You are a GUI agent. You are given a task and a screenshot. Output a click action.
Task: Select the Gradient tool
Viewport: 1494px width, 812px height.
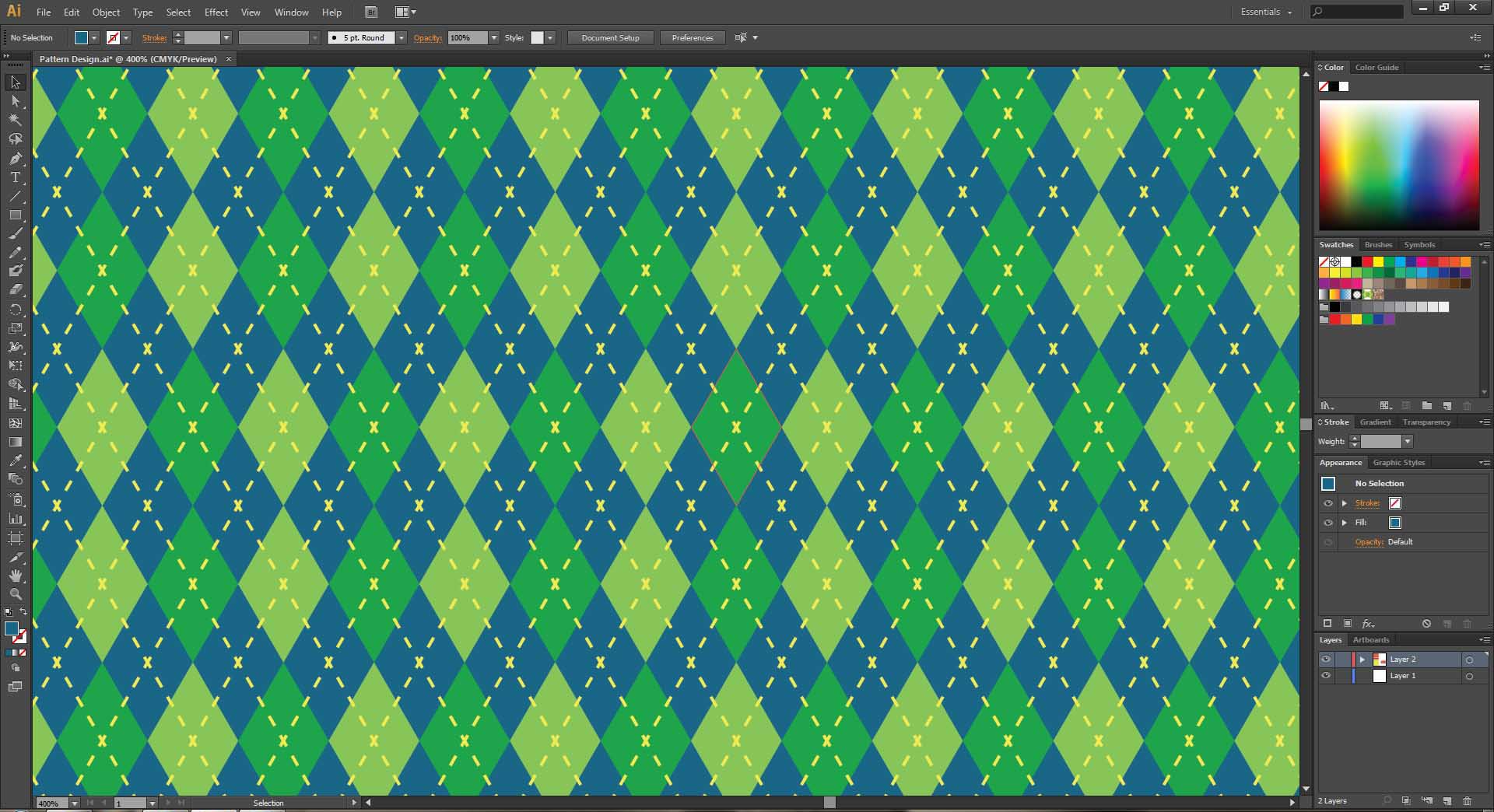(x=15, y=441)
